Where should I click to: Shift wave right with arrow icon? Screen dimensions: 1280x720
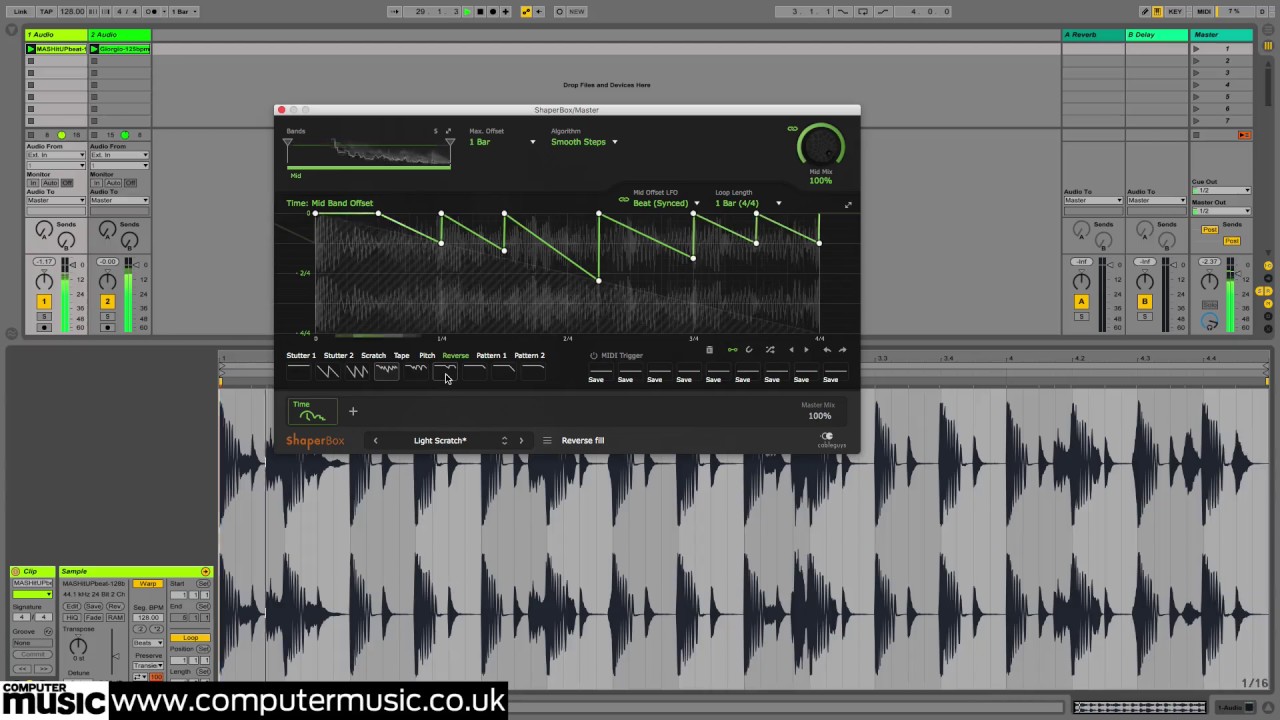tap(806, 350)
